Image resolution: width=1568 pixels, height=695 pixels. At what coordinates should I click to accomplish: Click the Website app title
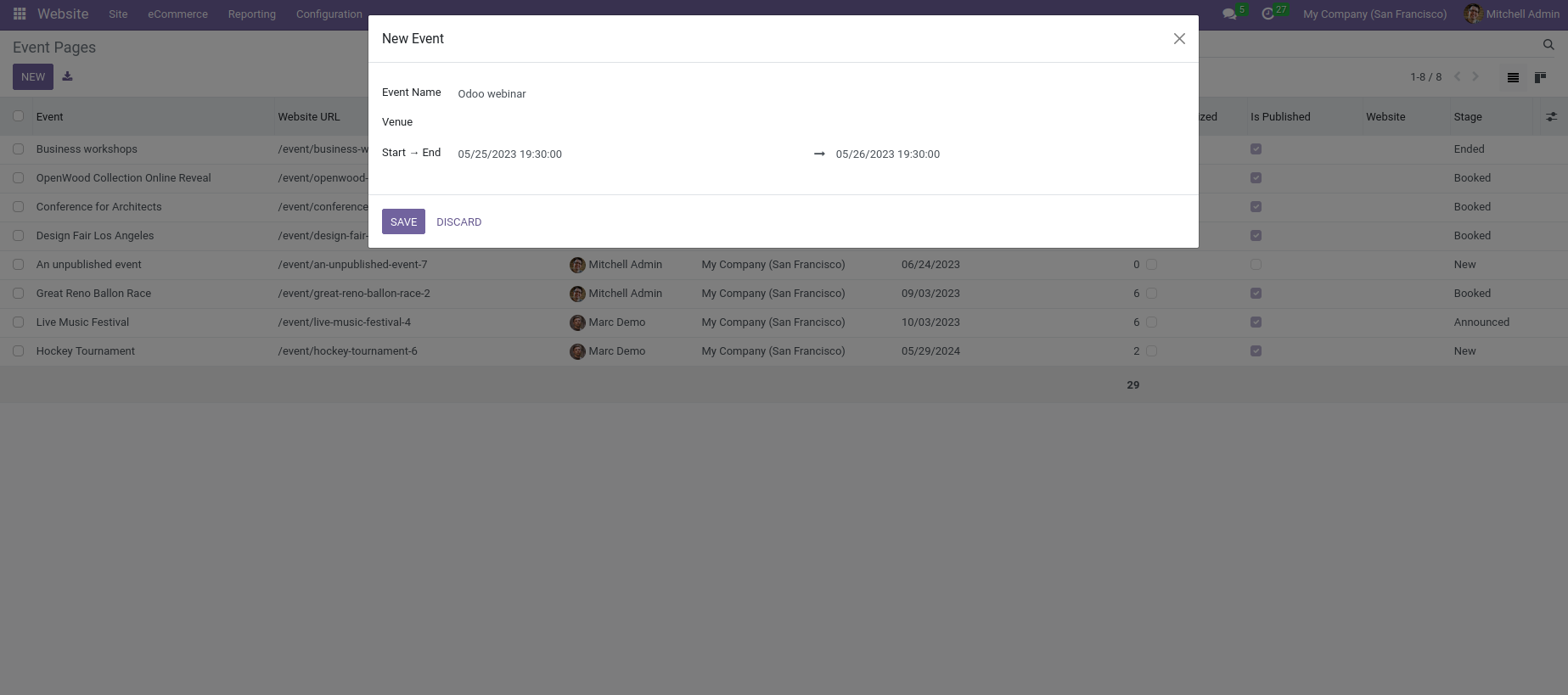tap(63, 14)
